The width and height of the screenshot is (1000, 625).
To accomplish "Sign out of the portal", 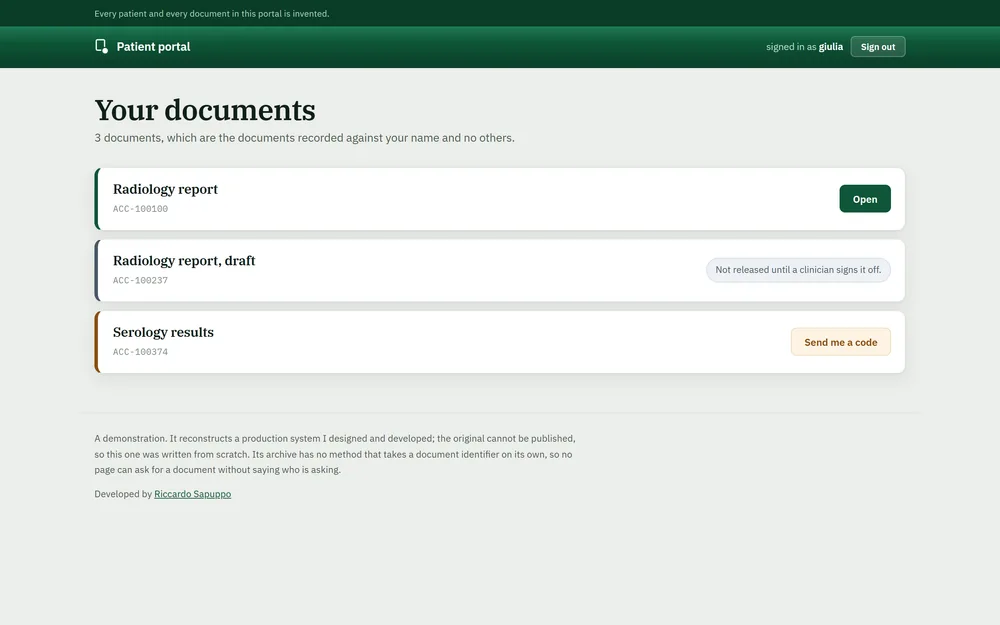I will 878,47.
